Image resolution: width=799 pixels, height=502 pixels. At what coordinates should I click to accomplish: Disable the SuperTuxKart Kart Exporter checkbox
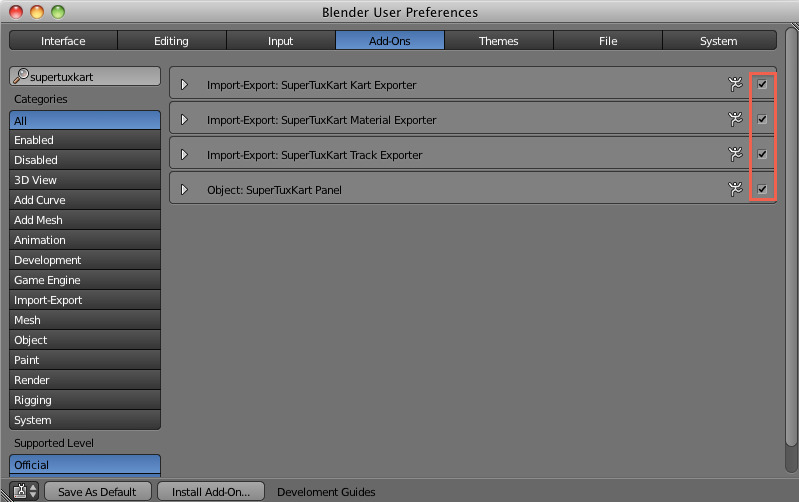(762, 84)
